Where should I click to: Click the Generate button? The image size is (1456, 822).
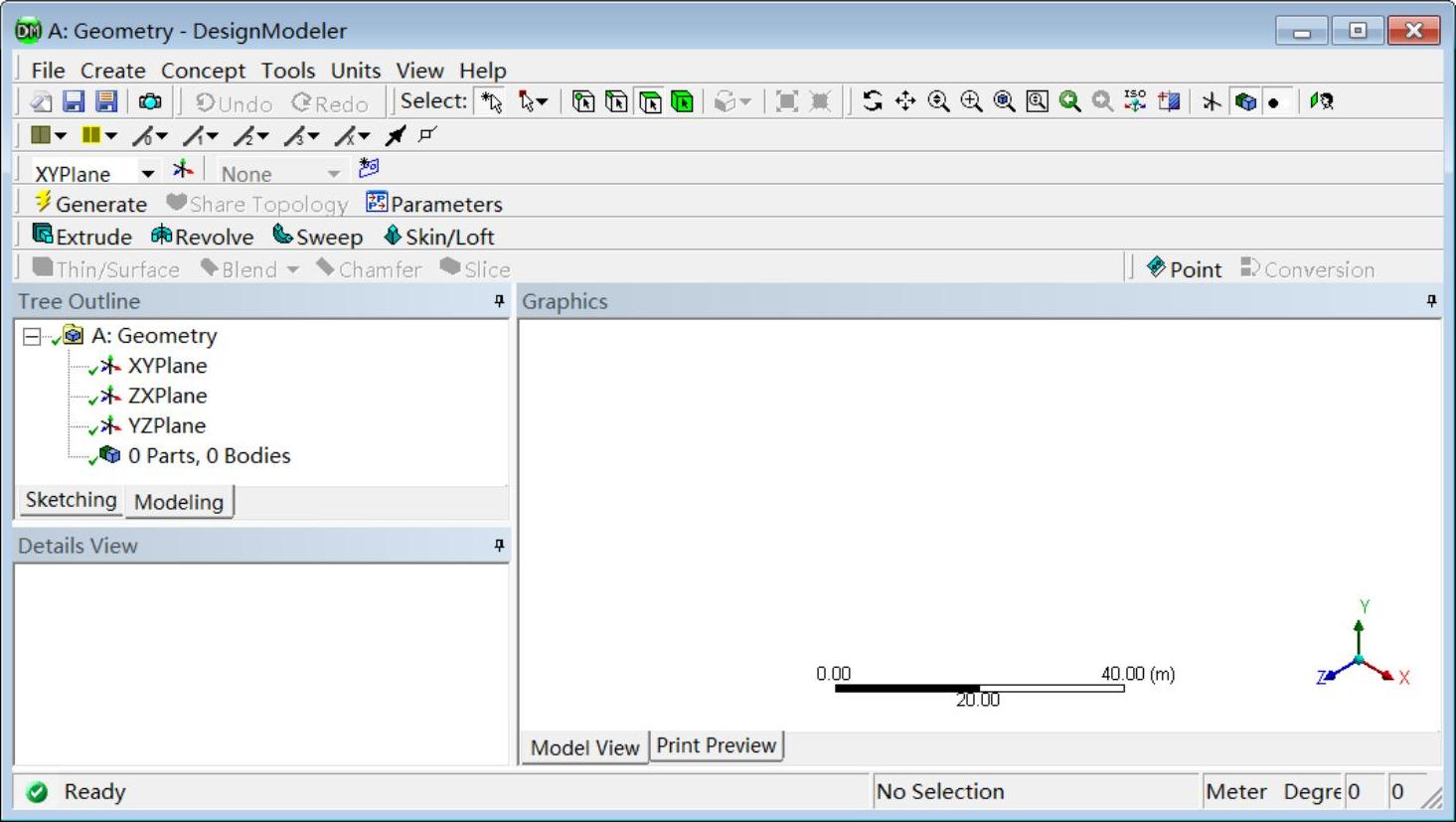90,204
